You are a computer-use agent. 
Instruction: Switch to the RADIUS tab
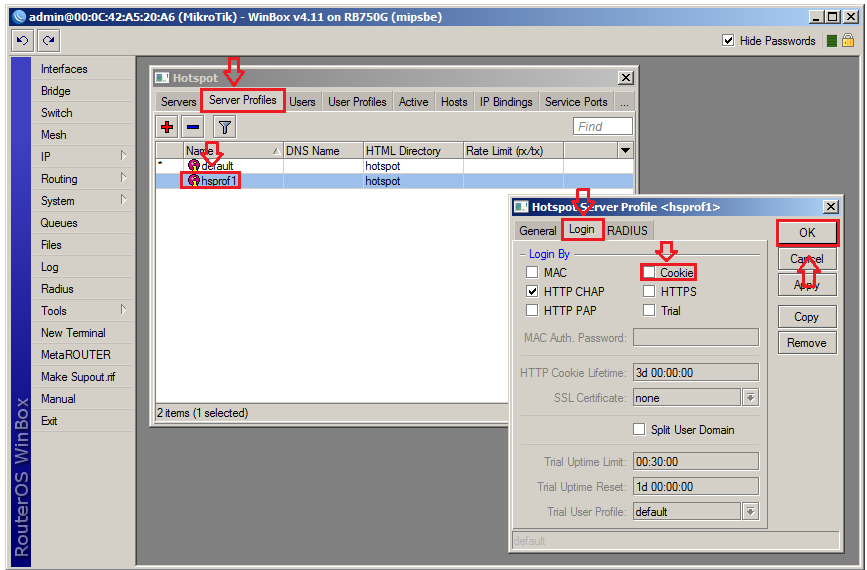click(x=627, y=230)
